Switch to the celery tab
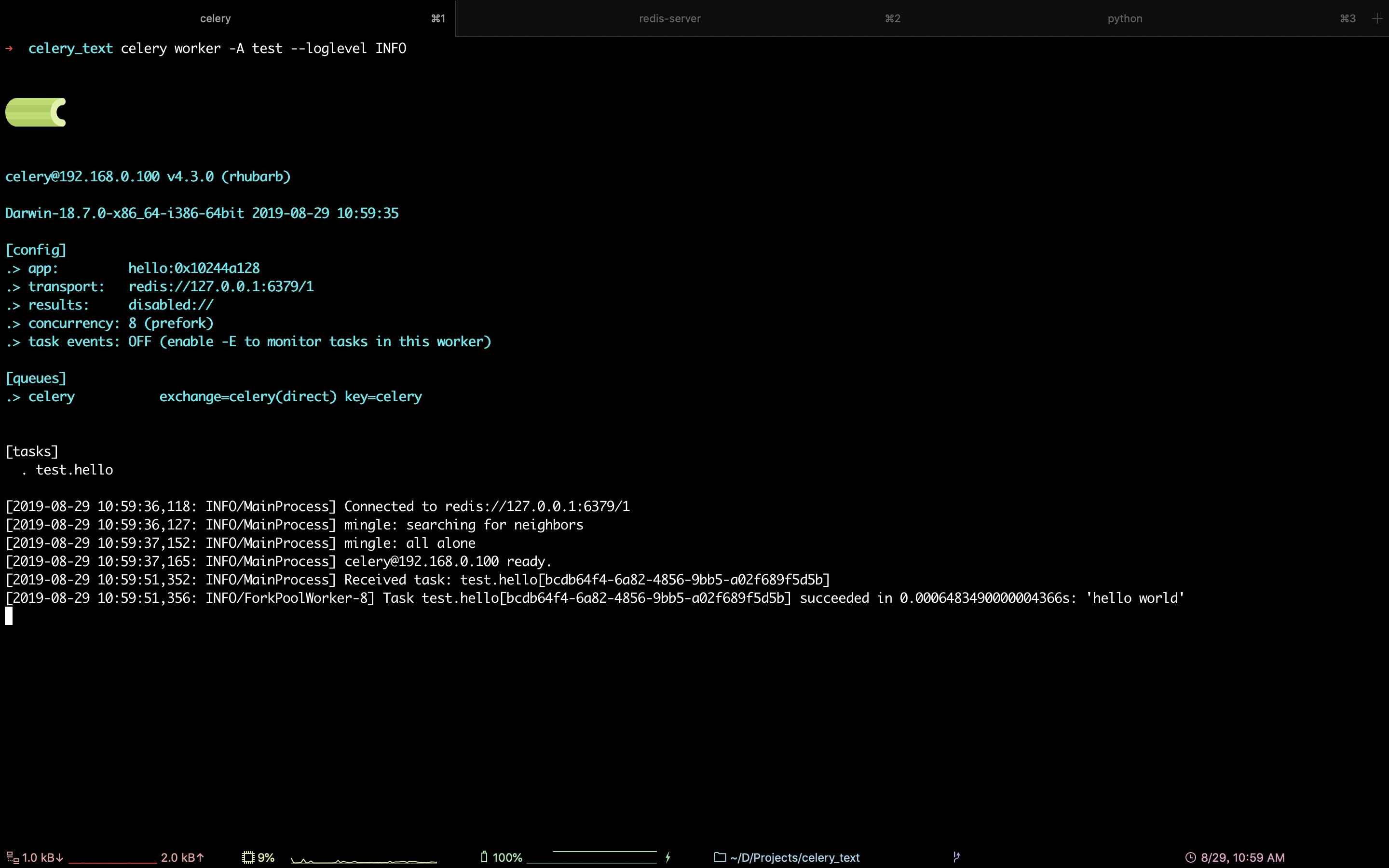Screen dimensions: 1389x868 click(x=228, y=18)
